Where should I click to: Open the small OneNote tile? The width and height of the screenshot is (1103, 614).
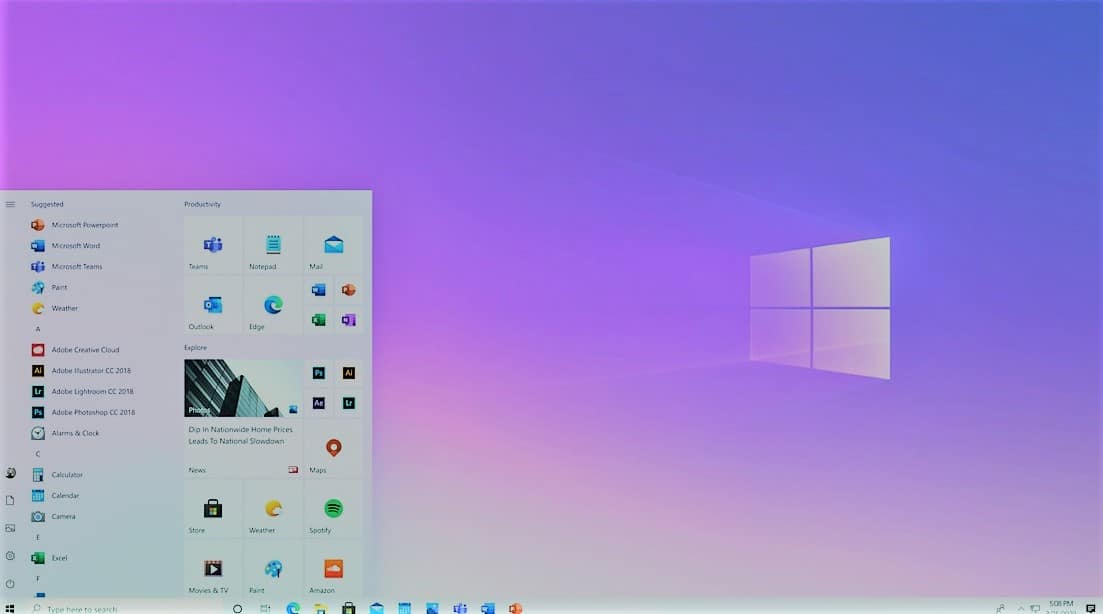click(349, 320)
